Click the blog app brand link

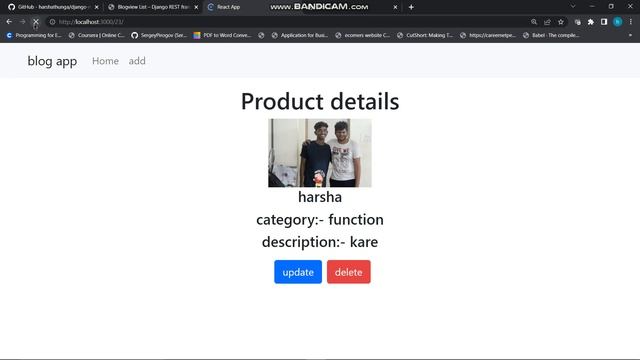[52, 61]
